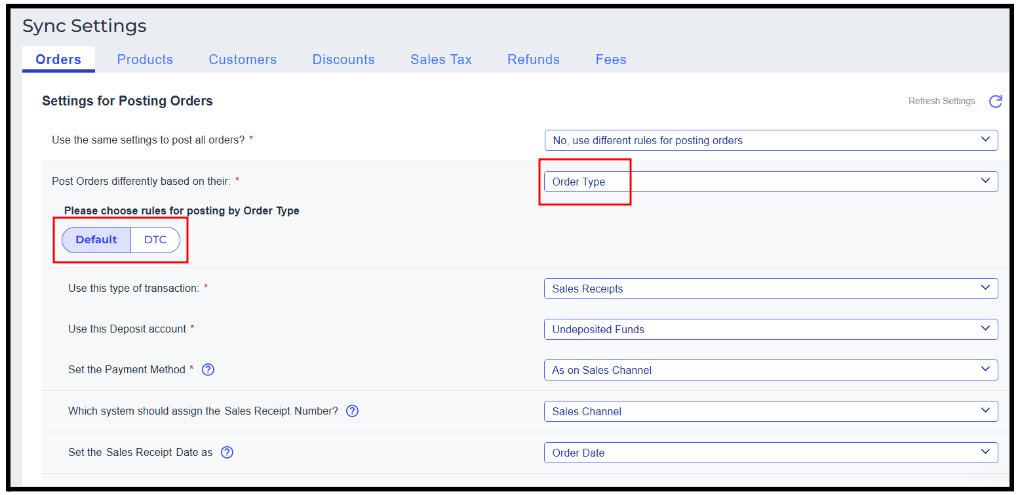Open the Customers tab
The height and width of the screenshot is (495, 1018).
(243, 60)
